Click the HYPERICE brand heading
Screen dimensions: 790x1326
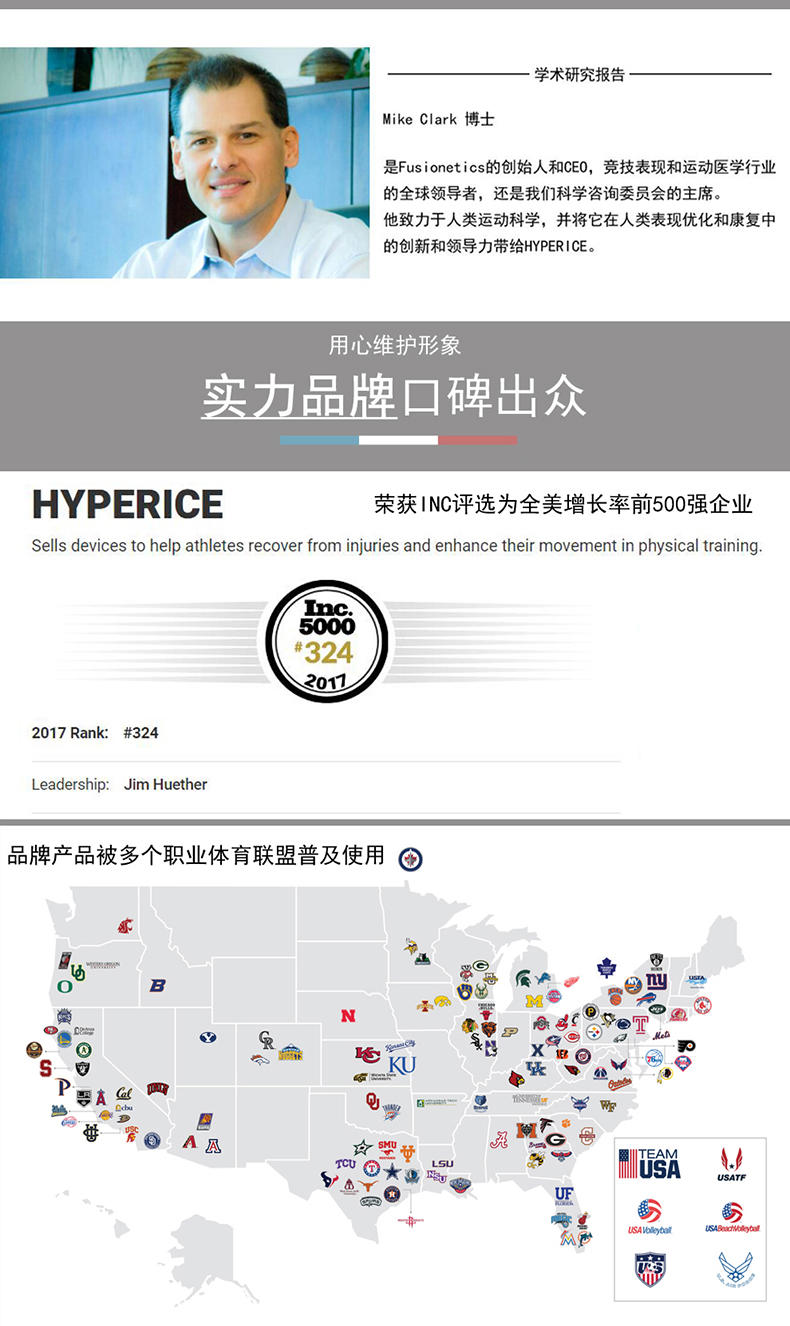(x=127, y=505)
